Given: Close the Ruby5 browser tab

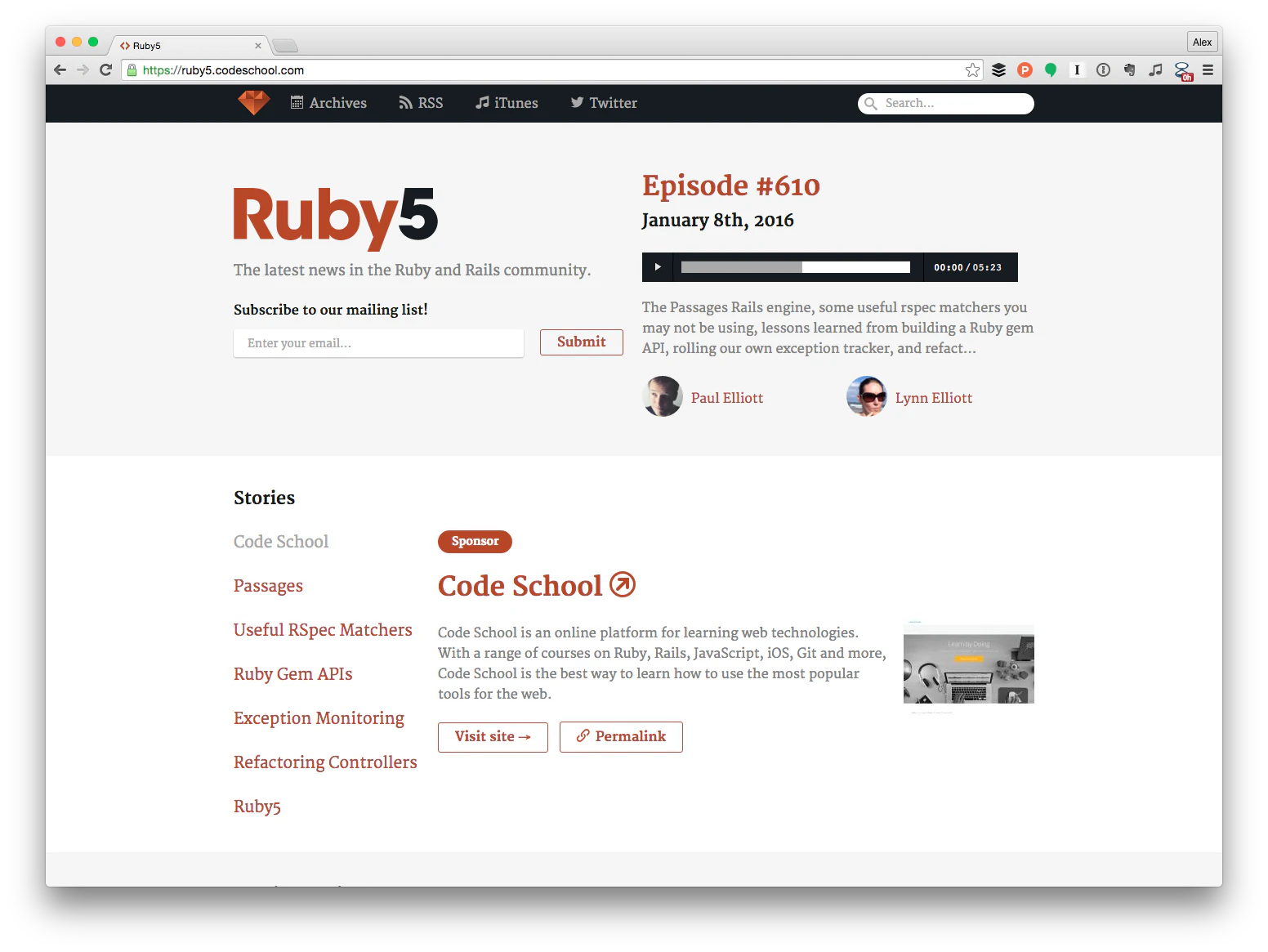Looking at the screenshot, I should tap(258, 46).
